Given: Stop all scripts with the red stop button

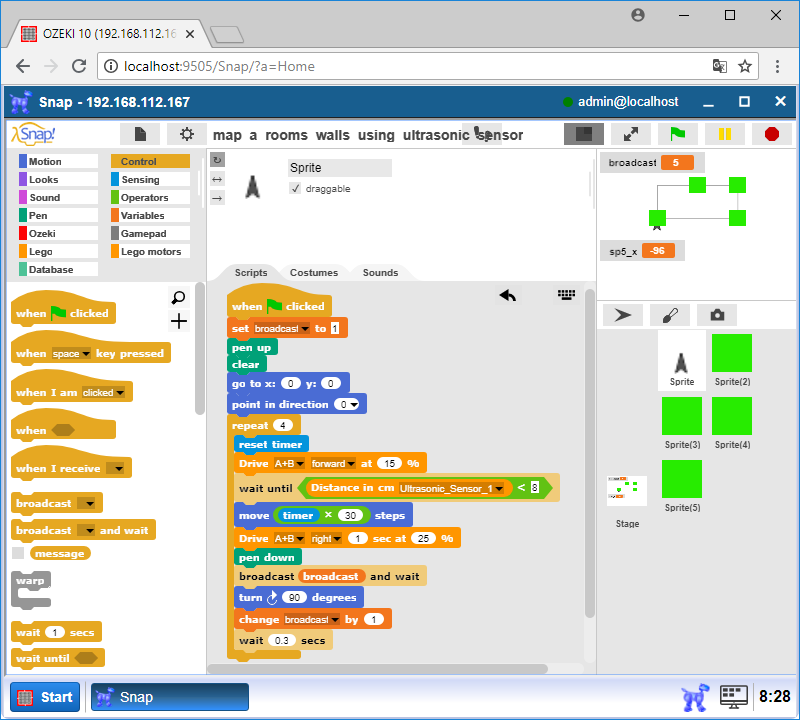Looking at the screenshot, I should [x=772, y=134].
